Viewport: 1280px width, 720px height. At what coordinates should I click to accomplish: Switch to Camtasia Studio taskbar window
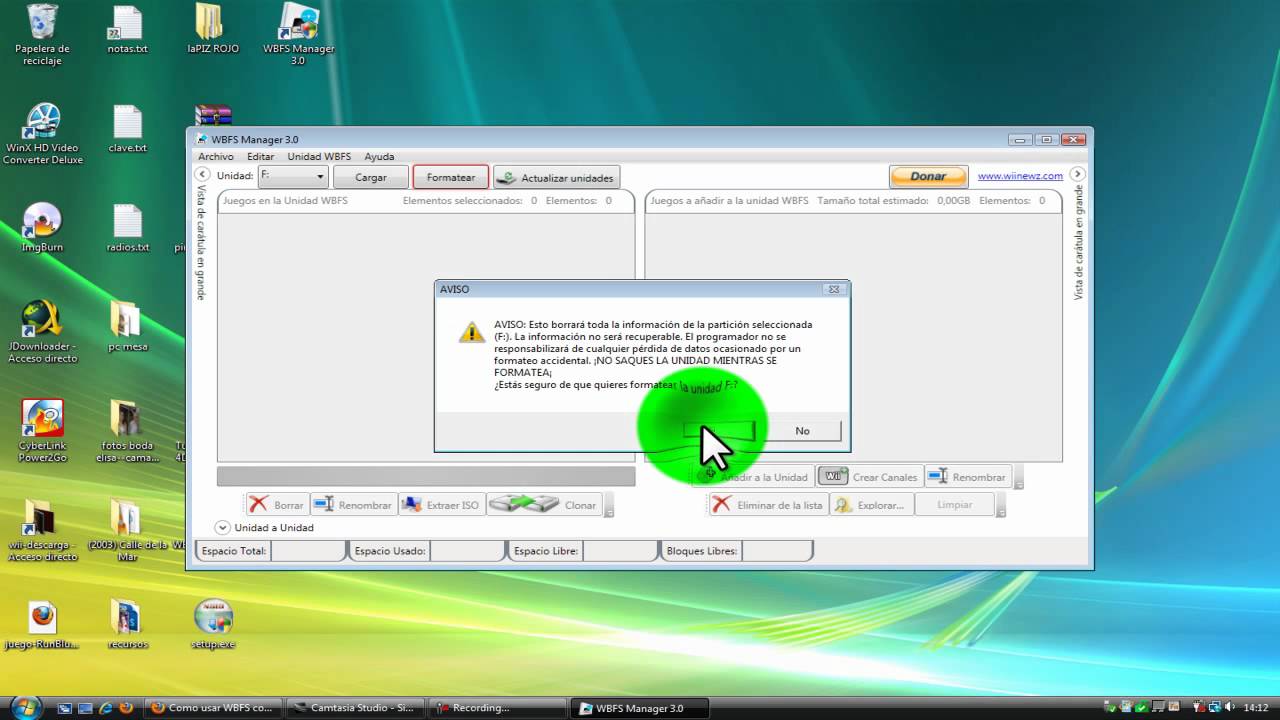[355, 708]
